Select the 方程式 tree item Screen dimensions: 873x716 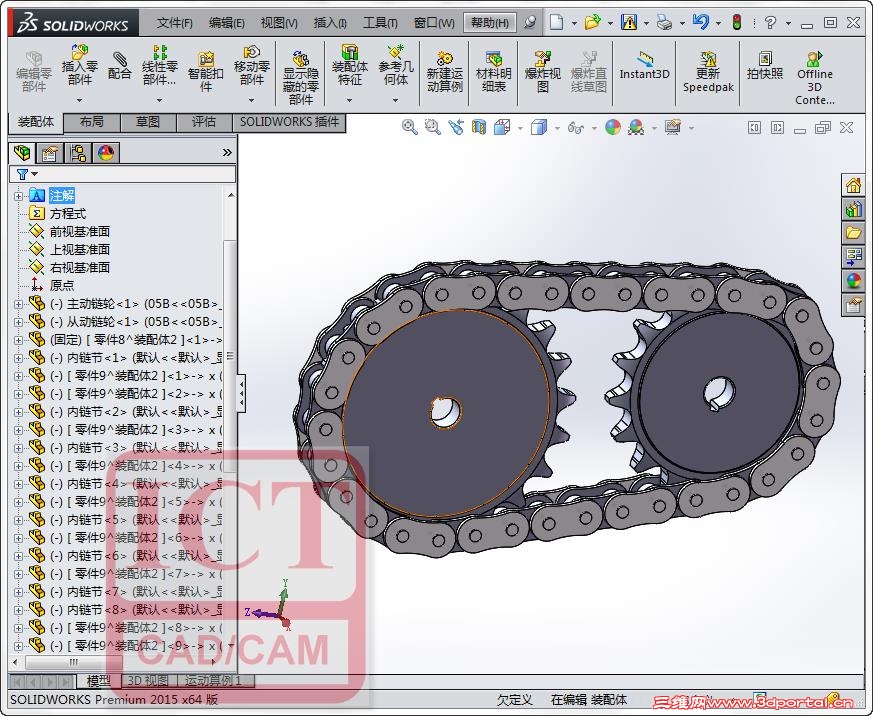tap(68, 214)
